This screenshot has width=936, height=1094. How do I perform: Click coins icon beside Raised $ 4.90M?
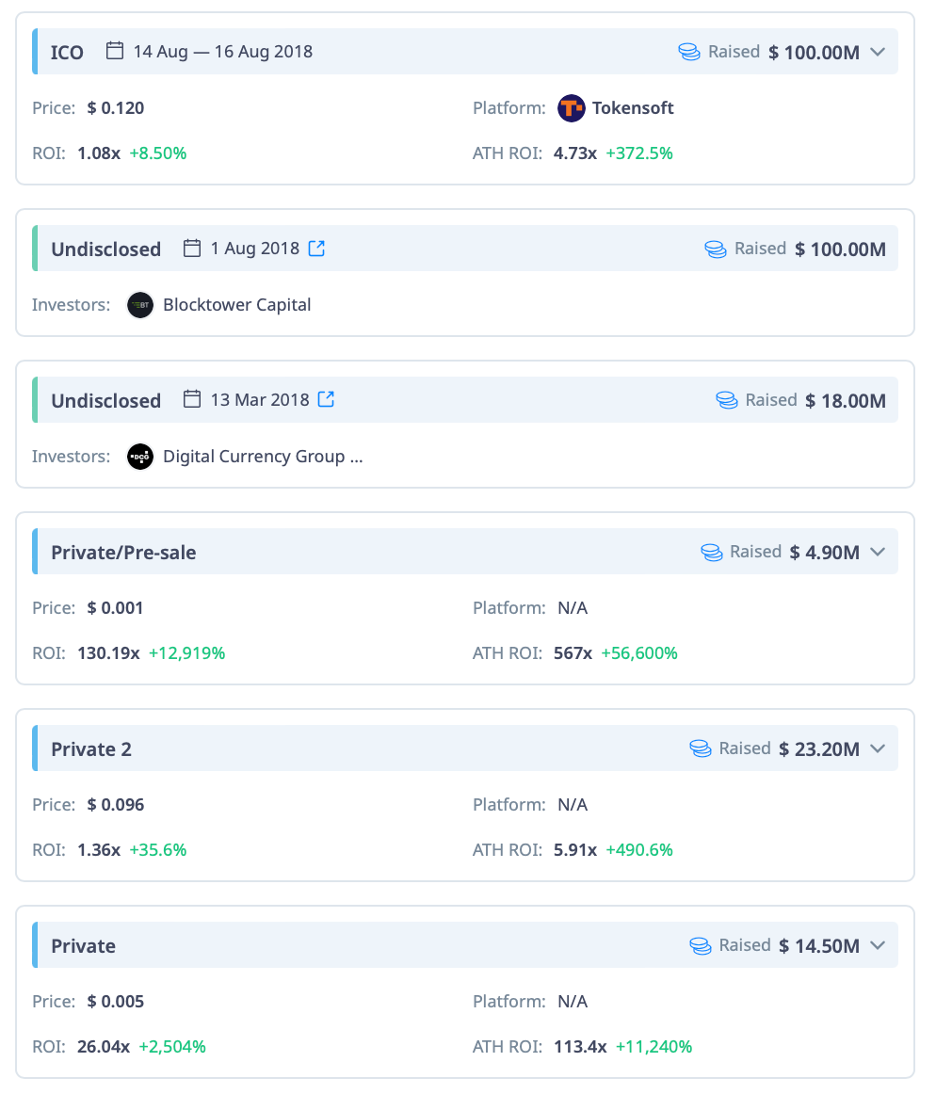tap(711, 552)
